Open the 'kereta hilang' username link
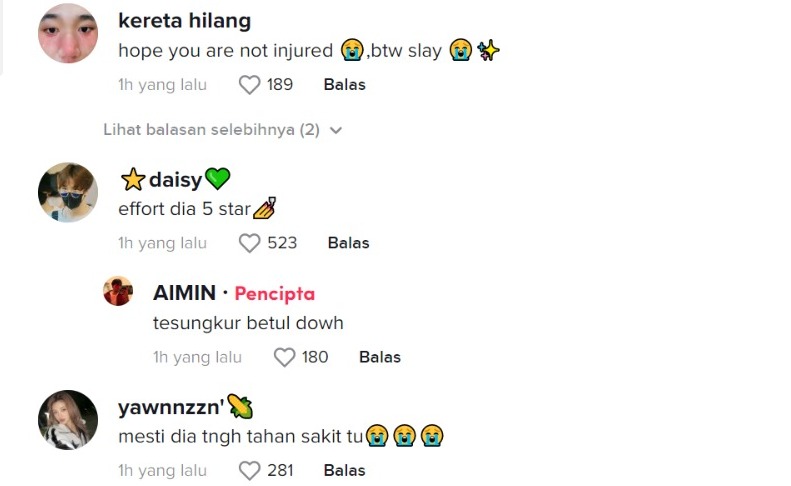The image size is (791, 486). click(184, 21)
